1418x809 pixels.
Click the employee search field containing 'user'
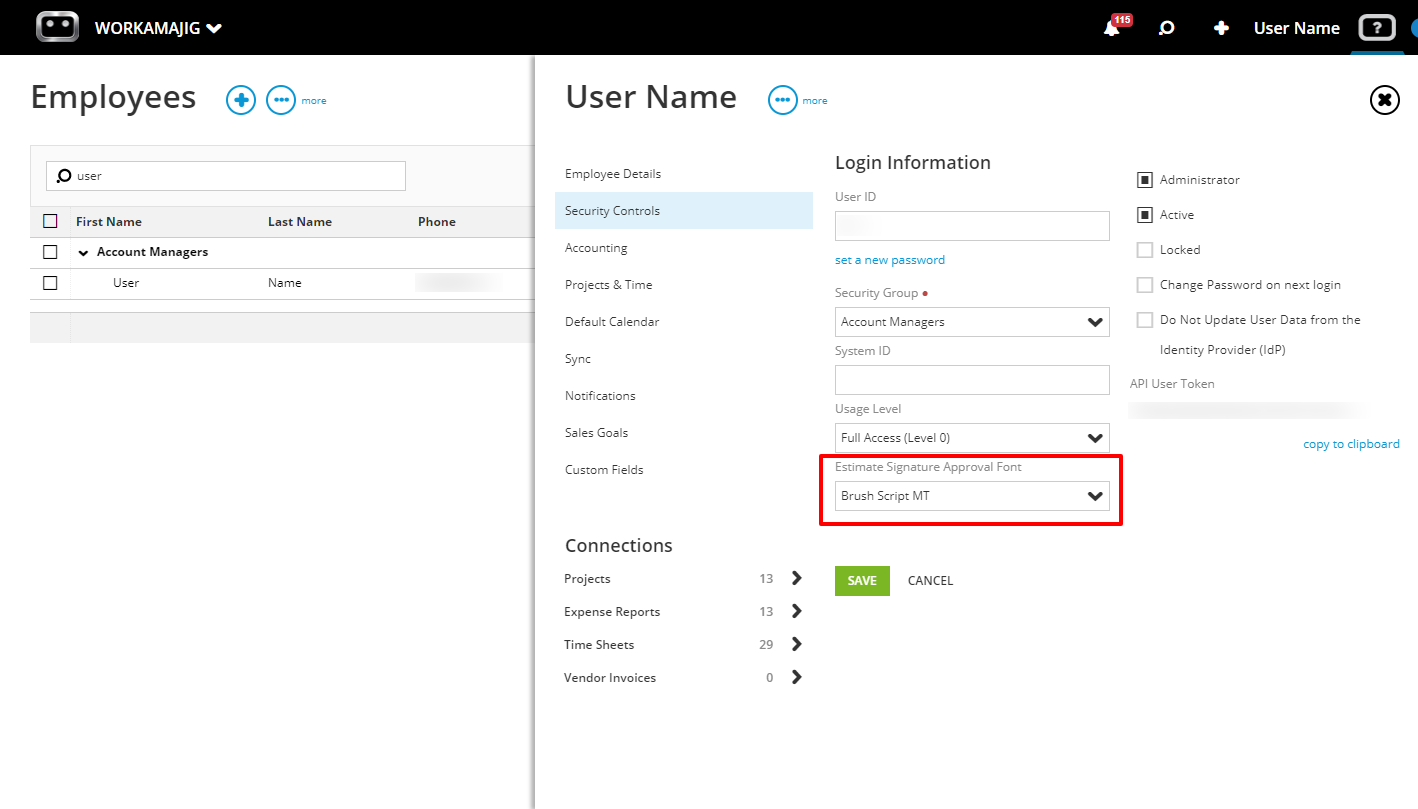(226, 176)
